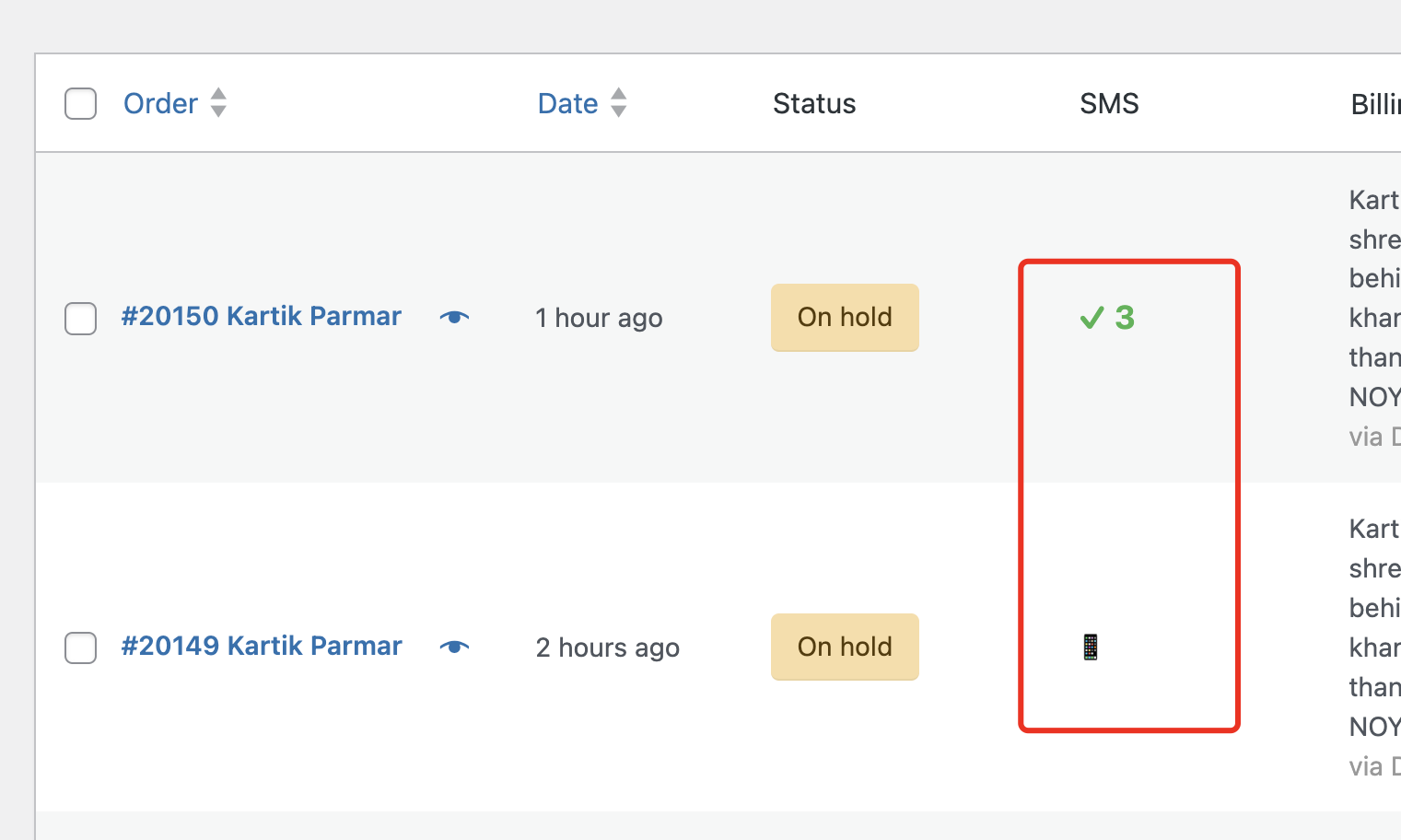Viewport: 1401px width, 840px height.
Task: Click the sort arrows beside Order header
Action: 218,102
